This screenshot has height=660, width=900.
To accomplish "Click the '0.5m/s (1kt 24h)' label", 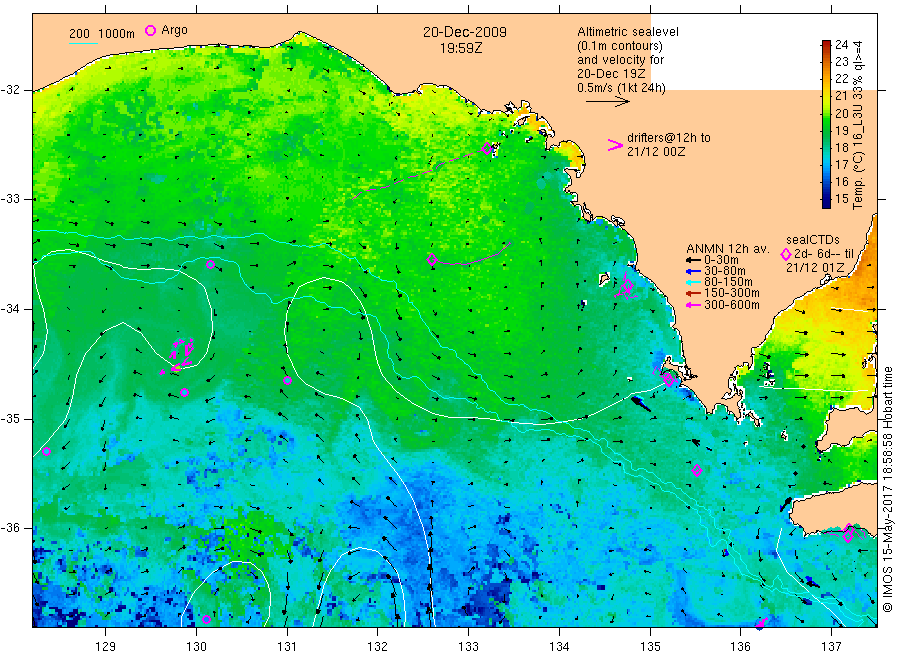I will (x=622, y=88).
